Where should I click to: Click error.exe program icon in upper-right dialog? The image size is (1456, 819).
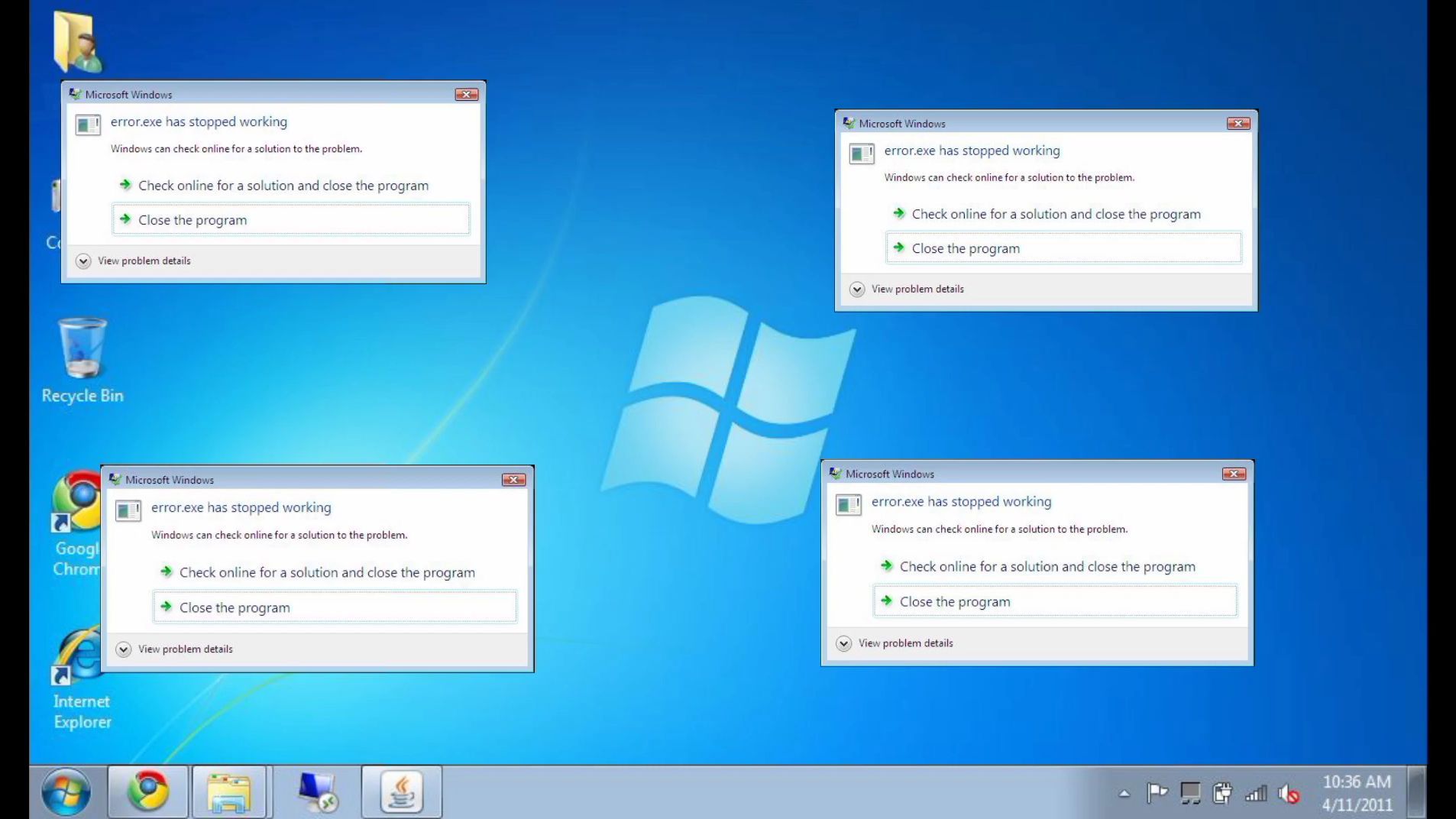[x=862, y=154]
